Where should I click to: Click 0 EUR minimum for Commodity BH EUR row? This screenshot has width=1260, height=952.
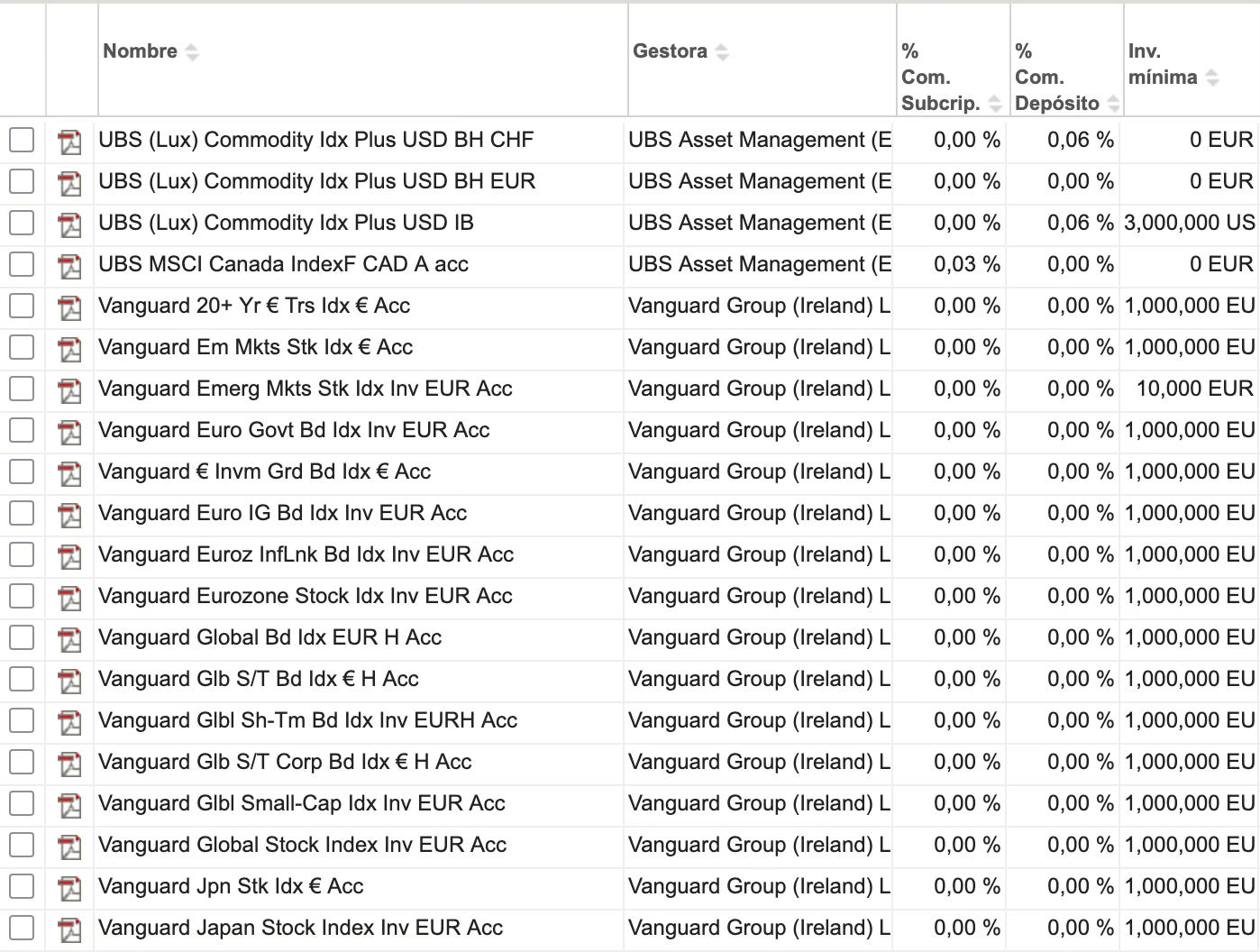[1221, 181]
